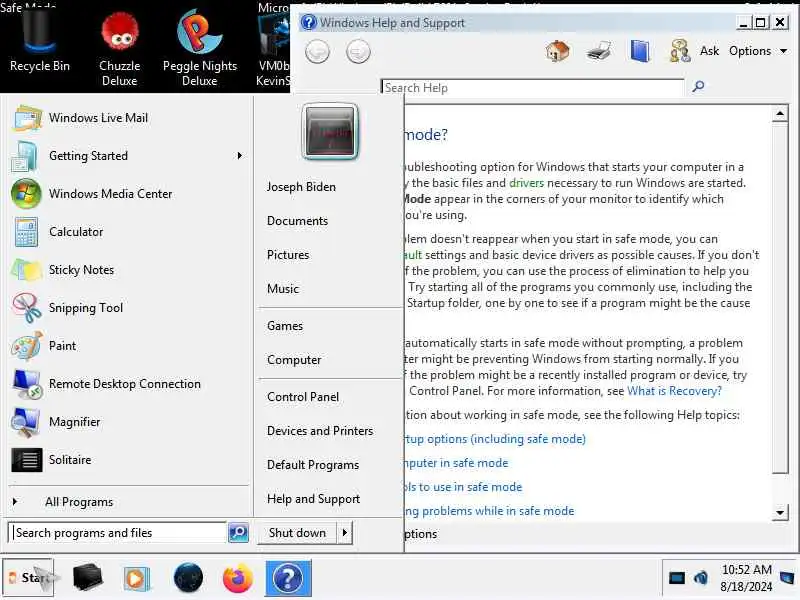
Task: Click the Ask icon in Help toolbar
Action: click(x=680, y=51)
